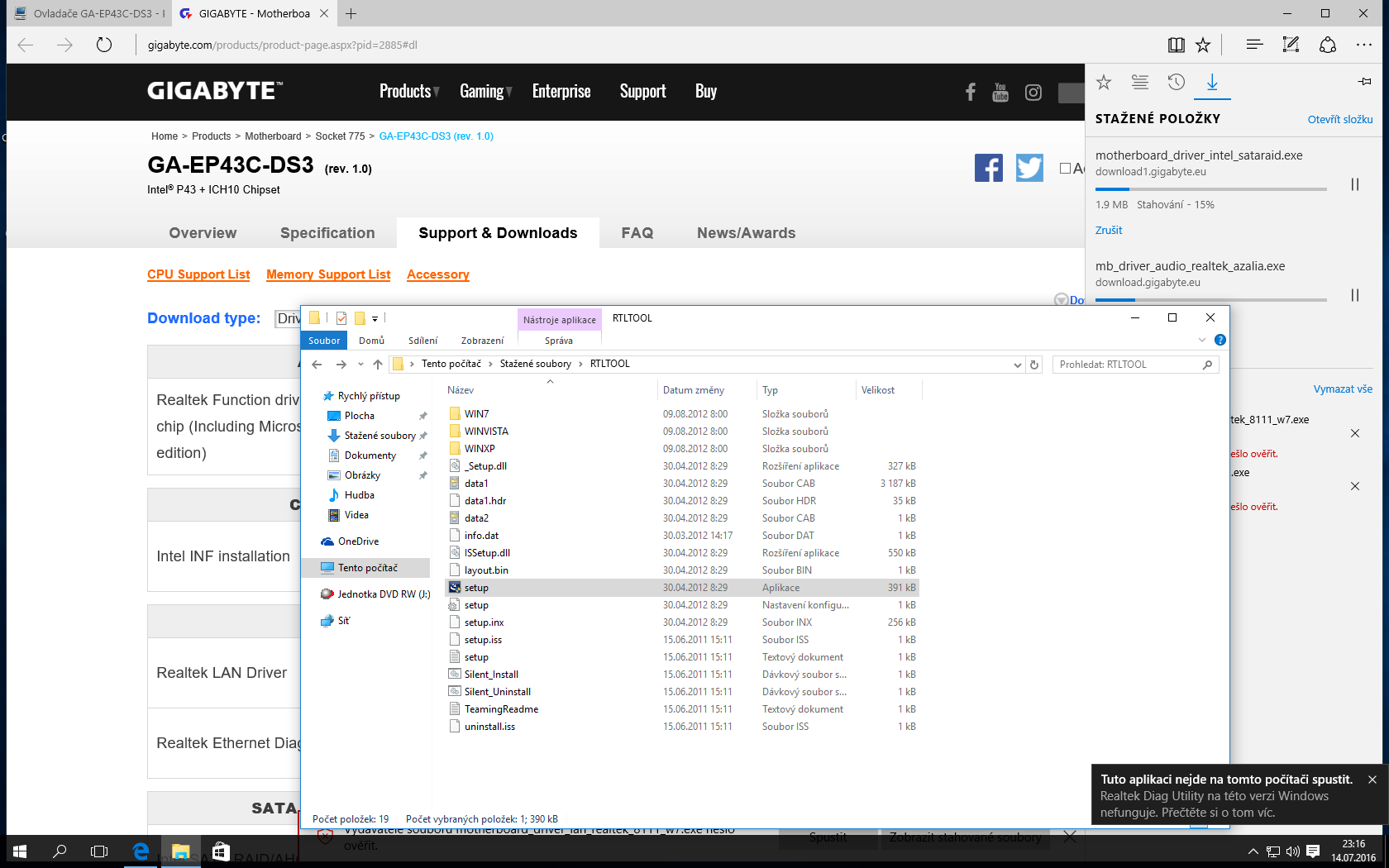Click Otevřít složku link in downloads
This screenshot has height=868, width=1389.
point(1340,119)
